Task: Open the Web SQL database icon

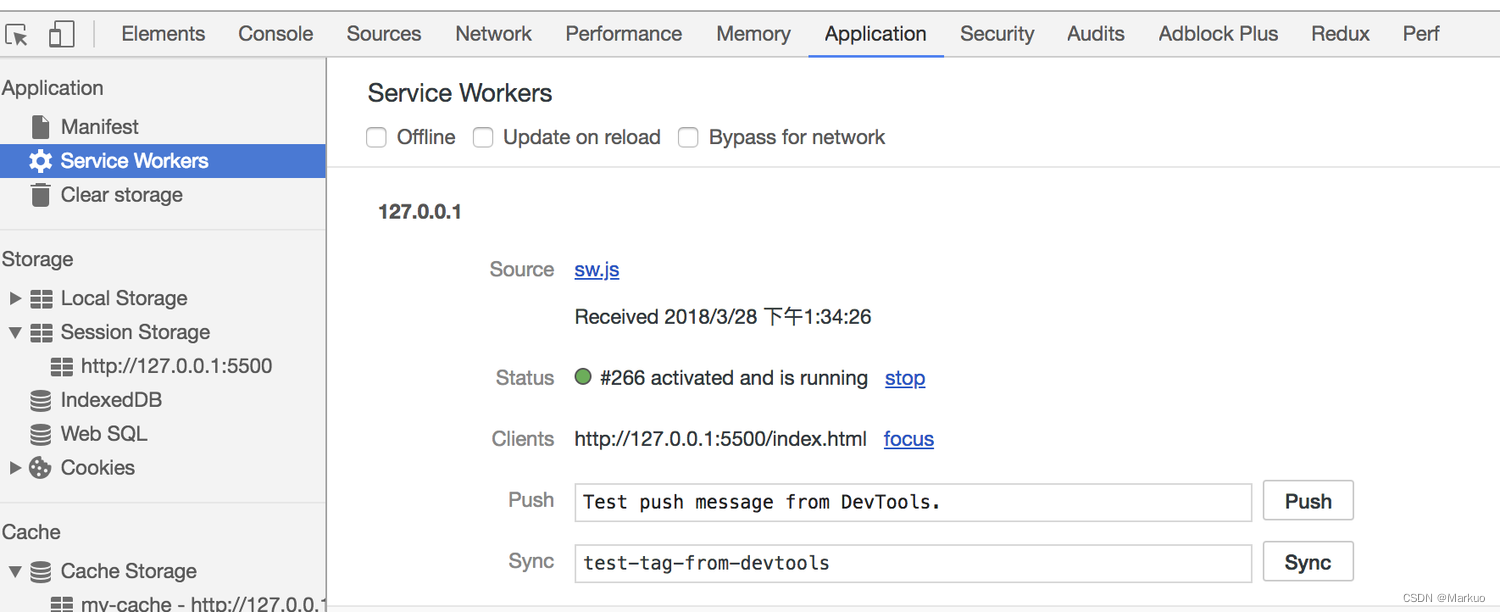Action: pyautogui.click(x=40, y=435)
